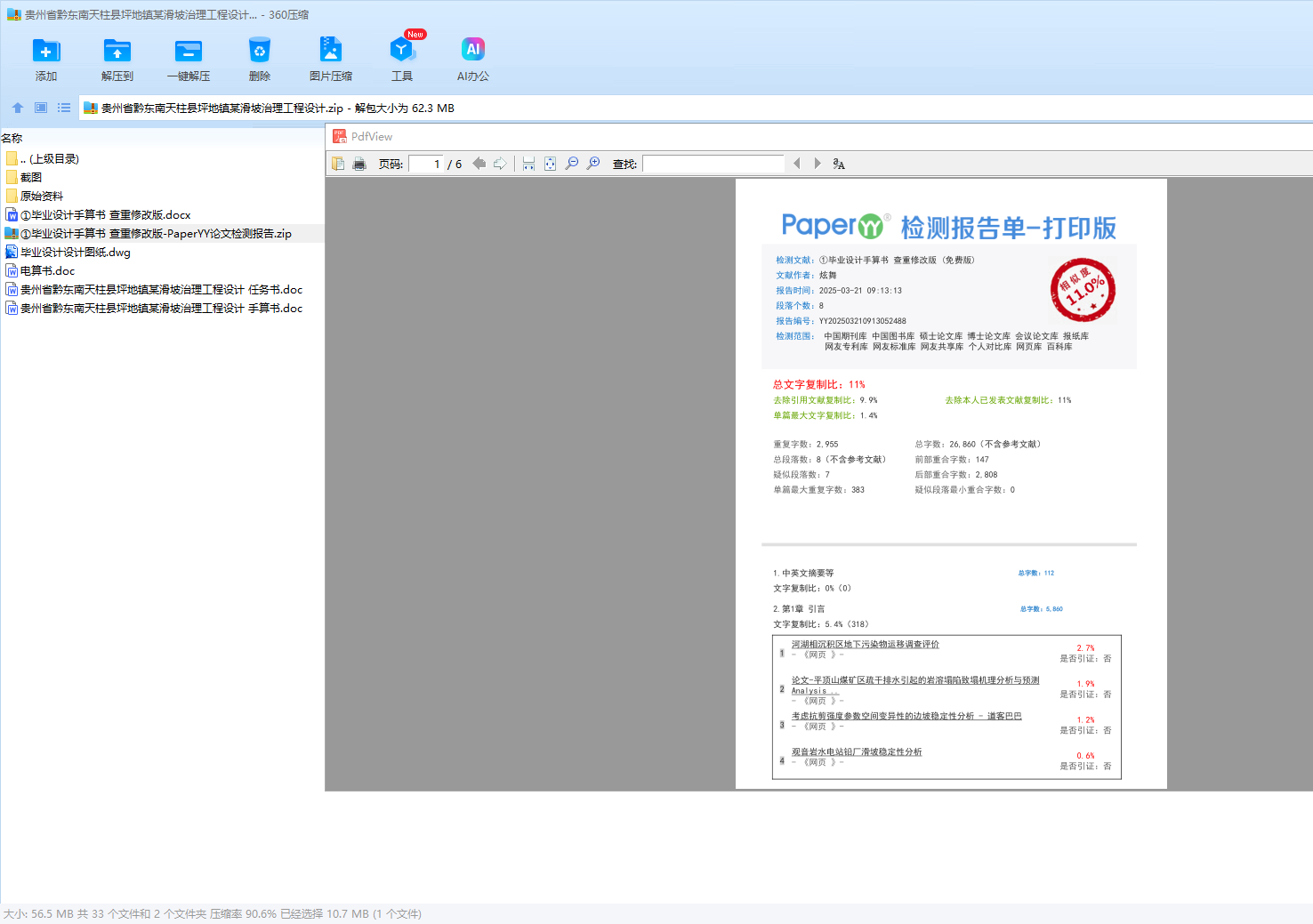The image size is (1313, 924).
Task: Click the 查找 search text field
Action: click(713, 164)
